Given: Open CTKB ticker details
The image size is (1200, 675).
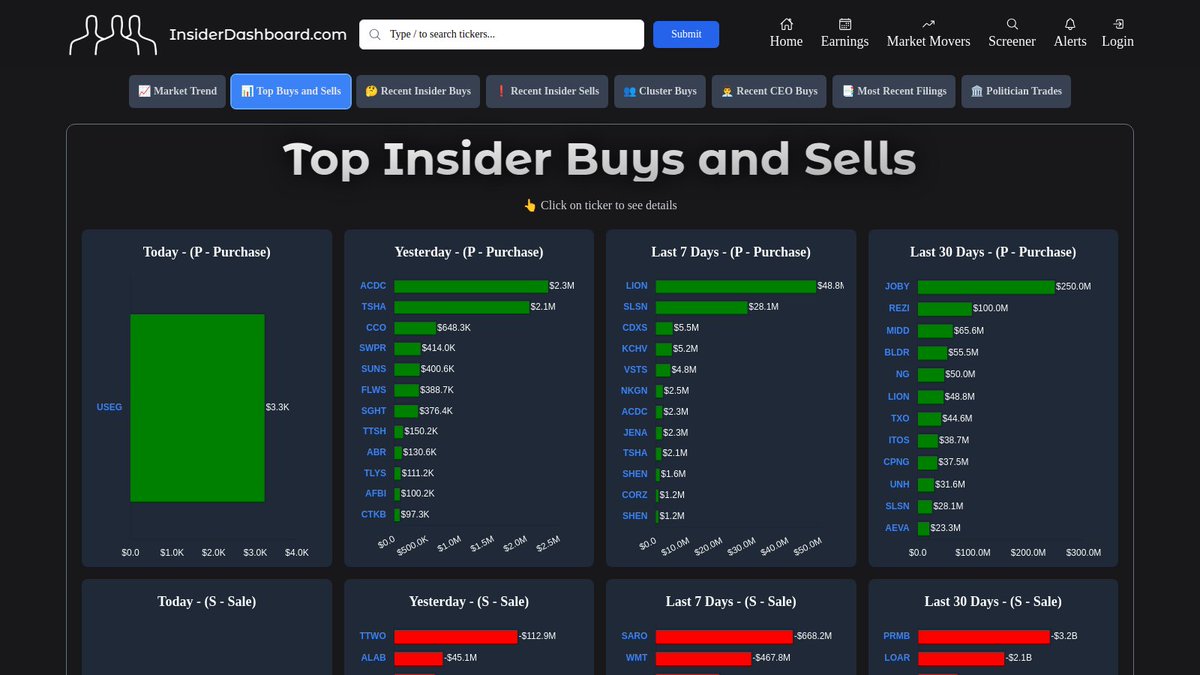Looking at the screenshot, I should pos(374,514).
